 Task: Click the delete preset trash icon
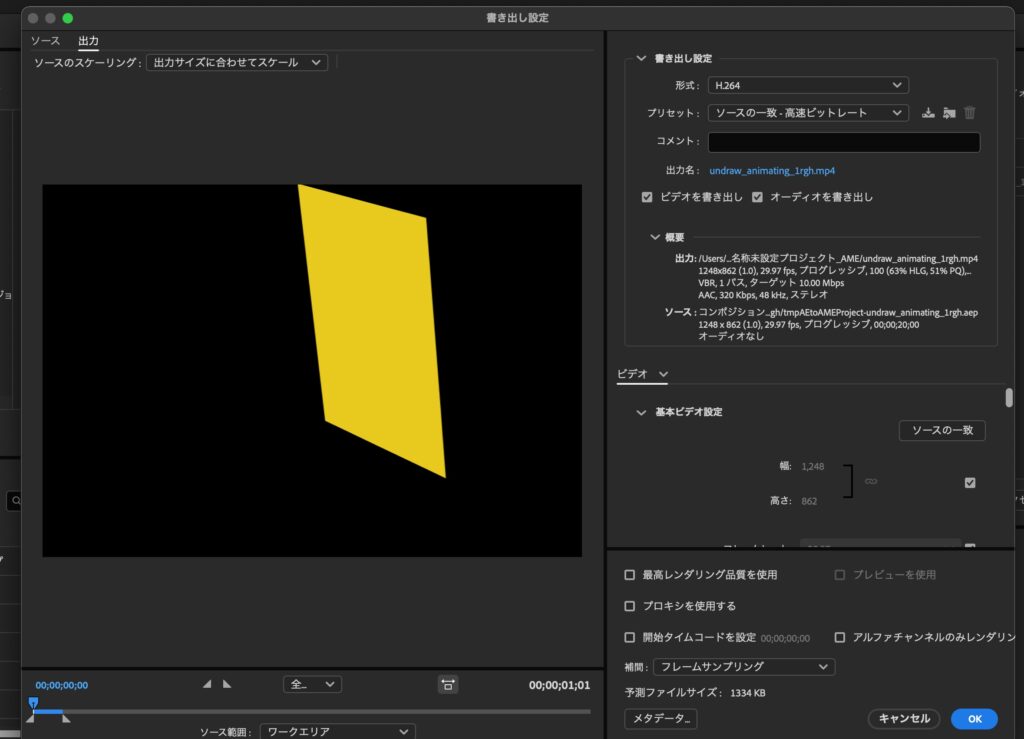(x=970, y=113)
